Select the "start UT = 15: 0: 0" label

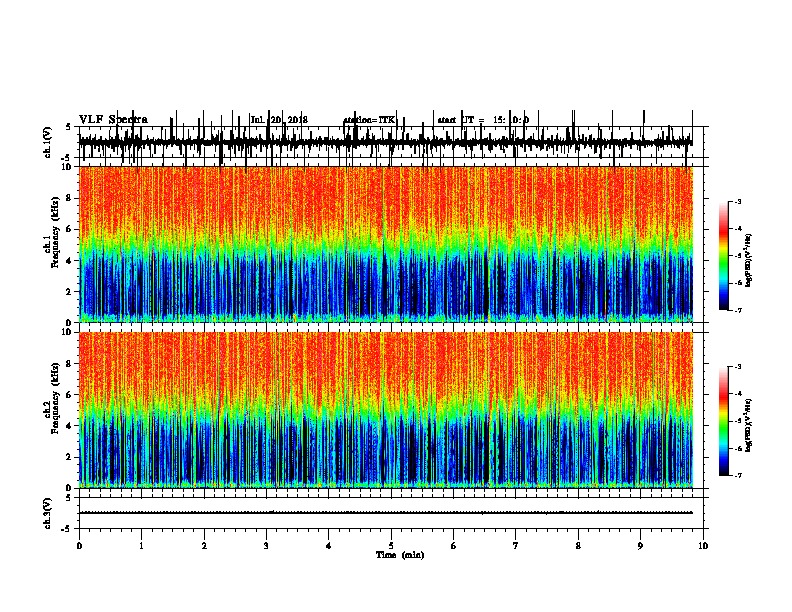[x=483, y=120]
